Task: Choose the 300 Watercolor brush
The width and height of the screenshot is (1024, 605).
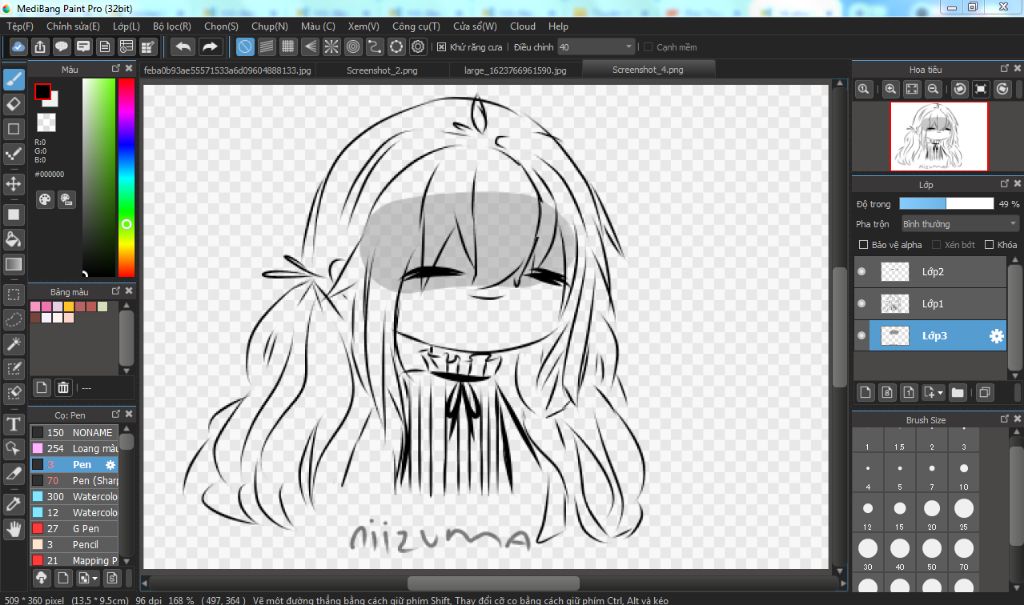Action: point(74,497)
